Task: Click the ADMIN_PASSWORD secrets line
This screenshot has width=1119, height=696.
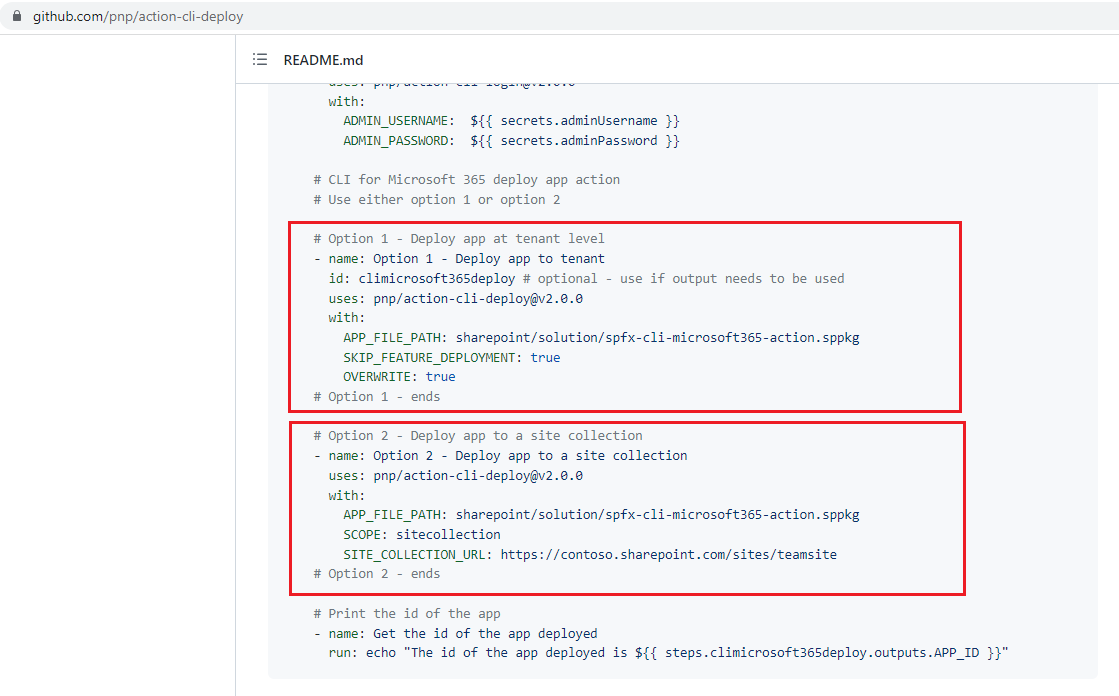Action: coord(510,141)
